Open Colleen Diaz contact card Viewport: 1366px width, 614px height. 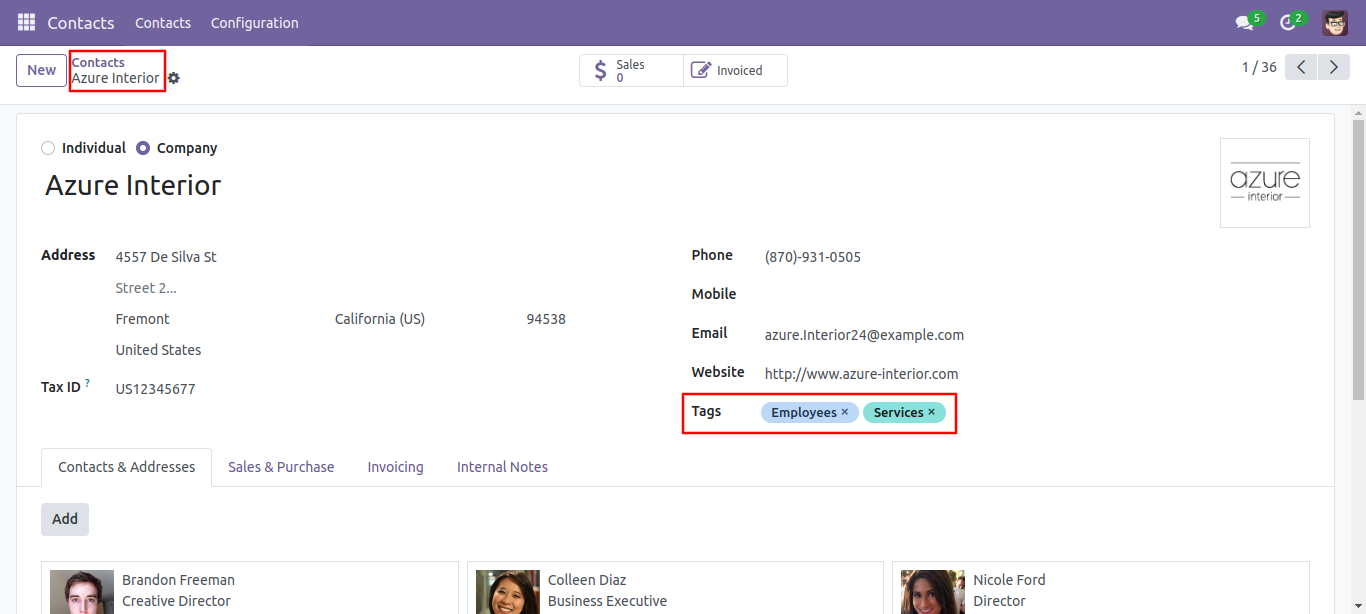click(675, 588)
